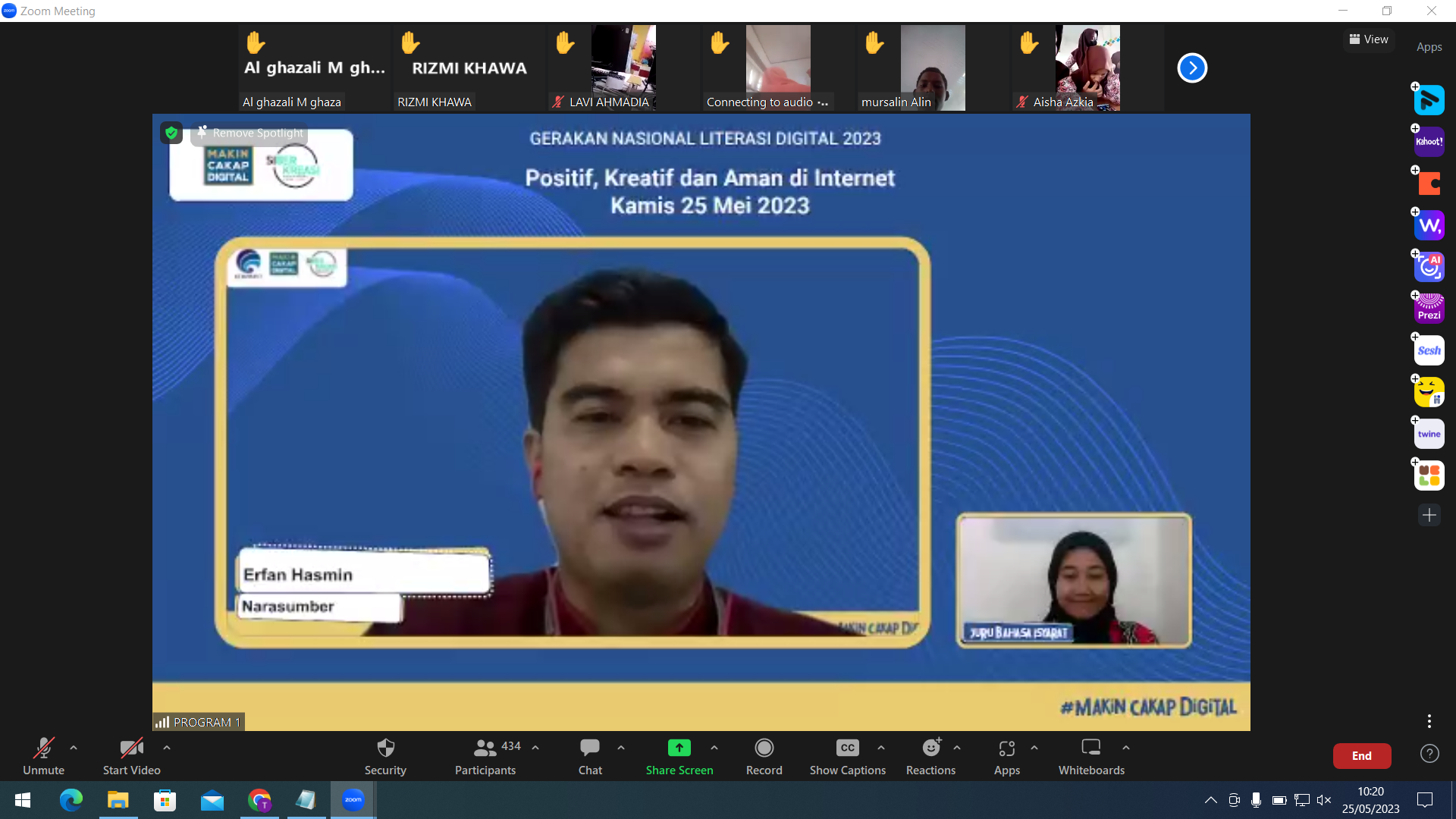The height and width of the screenshot is (819, 1456).
Task: Select LAVI AHMADIA participant video
Action: click(x=624, y=68)
